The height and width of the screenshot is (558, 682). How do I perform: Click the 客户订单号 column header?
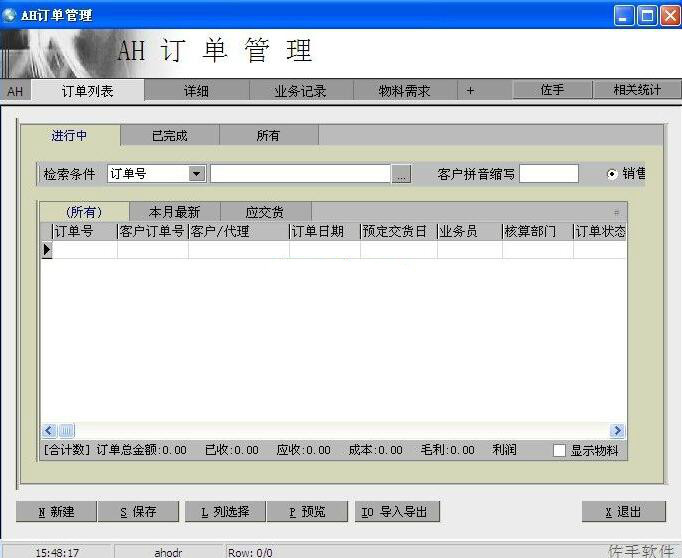click(x=153, y=231)
